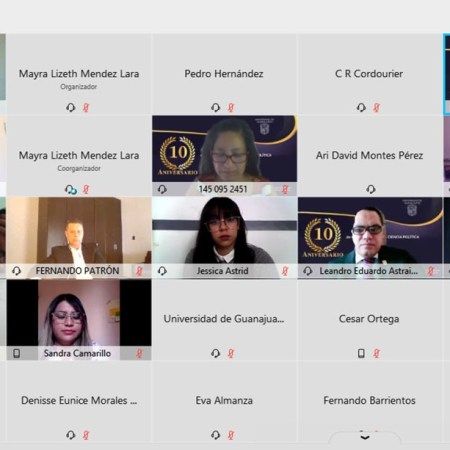Click headset icon under C R Cordourier
Image resolution: width=450 pixels, height=450 pixels.
click(x=361, y=107)
